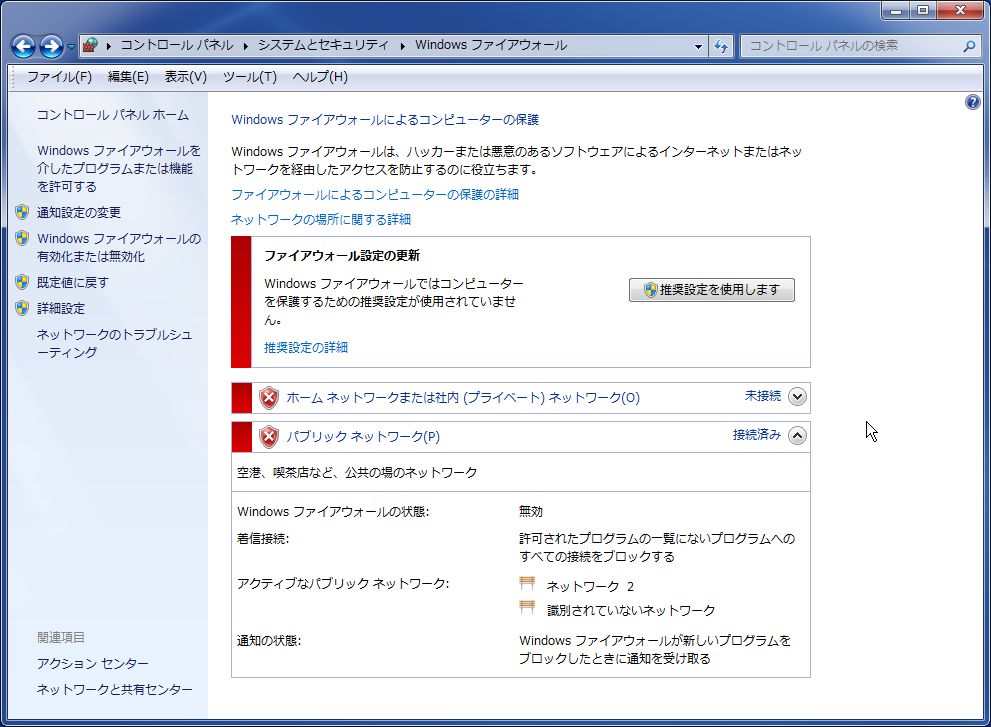Maximize the window

pyautogui.click(x=923, y=10)
